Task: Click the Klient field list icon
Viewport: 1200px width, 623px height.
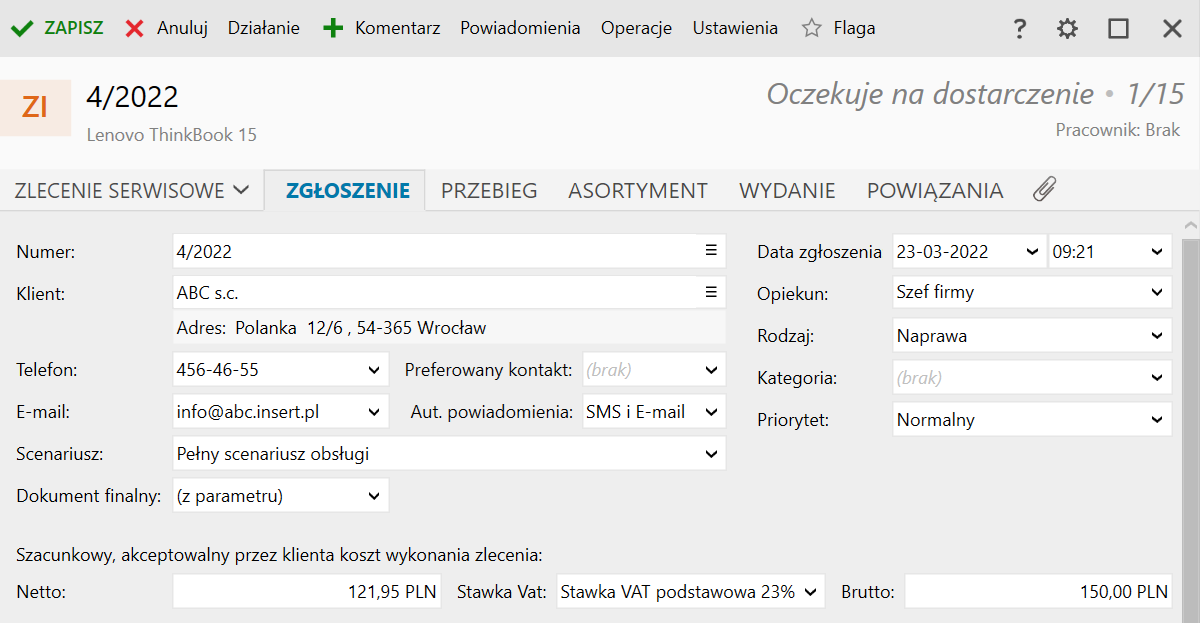Action: click(711, 293)
